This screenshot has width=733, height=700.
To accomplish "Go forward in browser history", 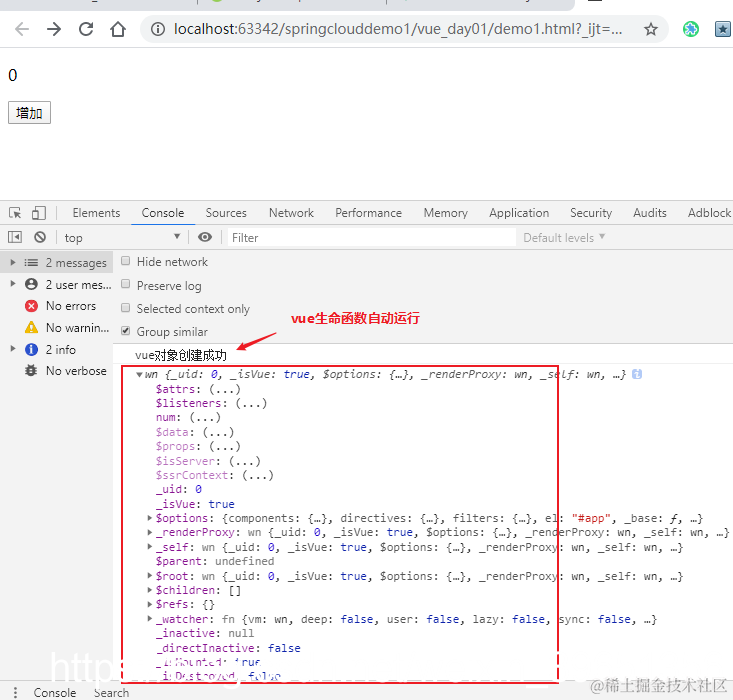I will click(54, 29).
